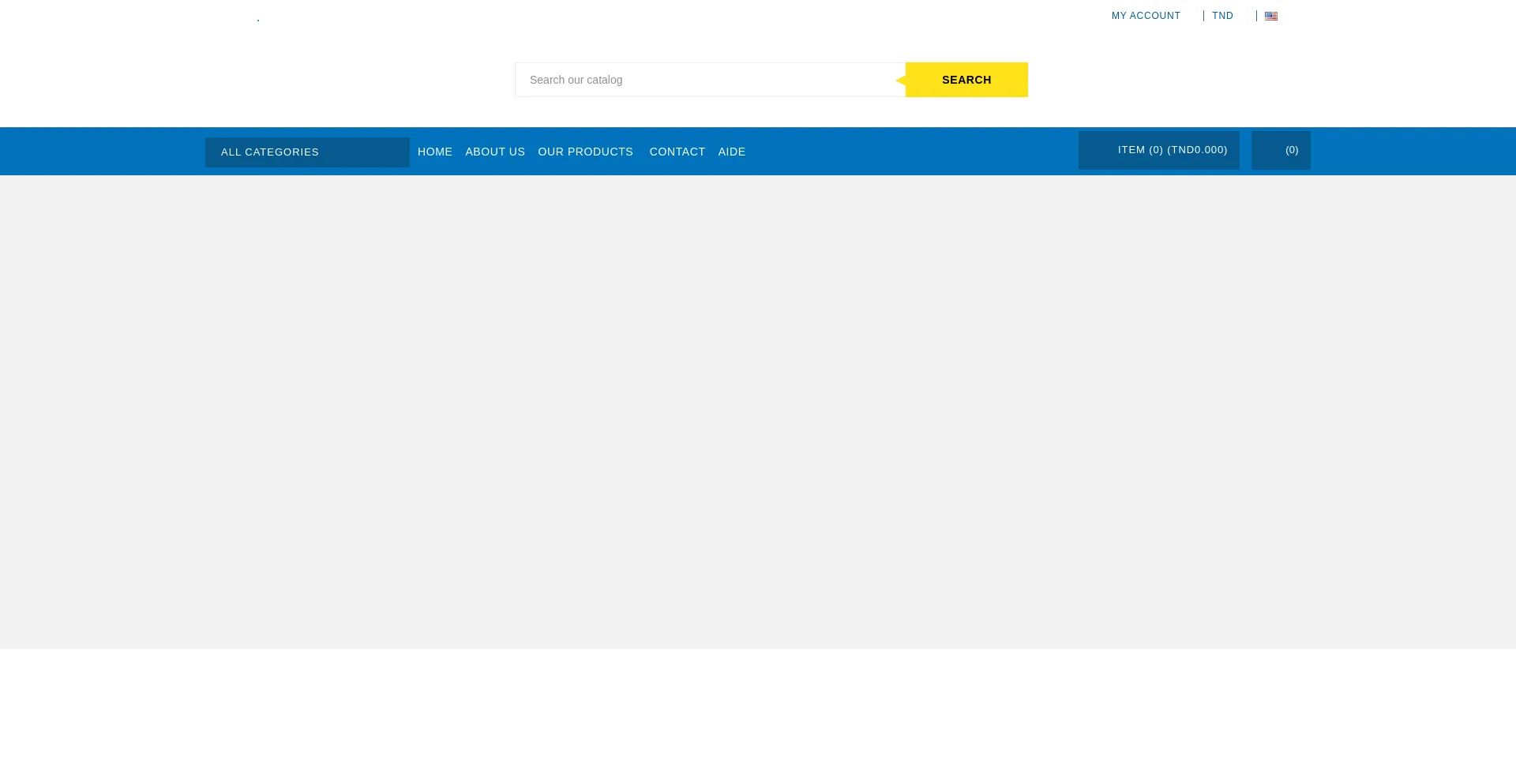The width and height of the screenshot is (1516, 784).
Task: Select the US flag language icon
Action: [1270, 16]
